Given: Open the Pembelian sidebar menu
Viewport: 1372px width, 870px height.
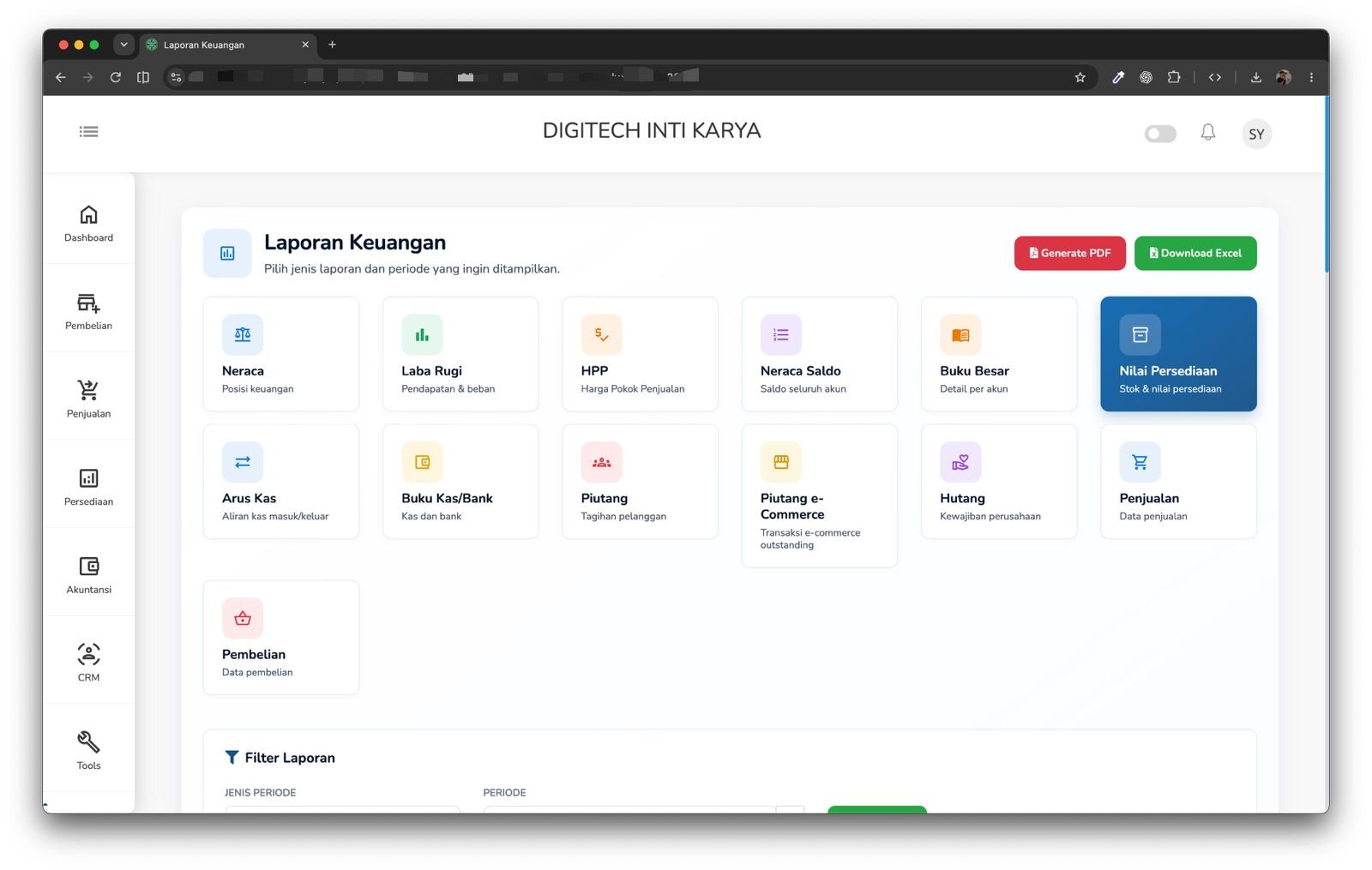Looking at the screenshot, I should 88,311.
